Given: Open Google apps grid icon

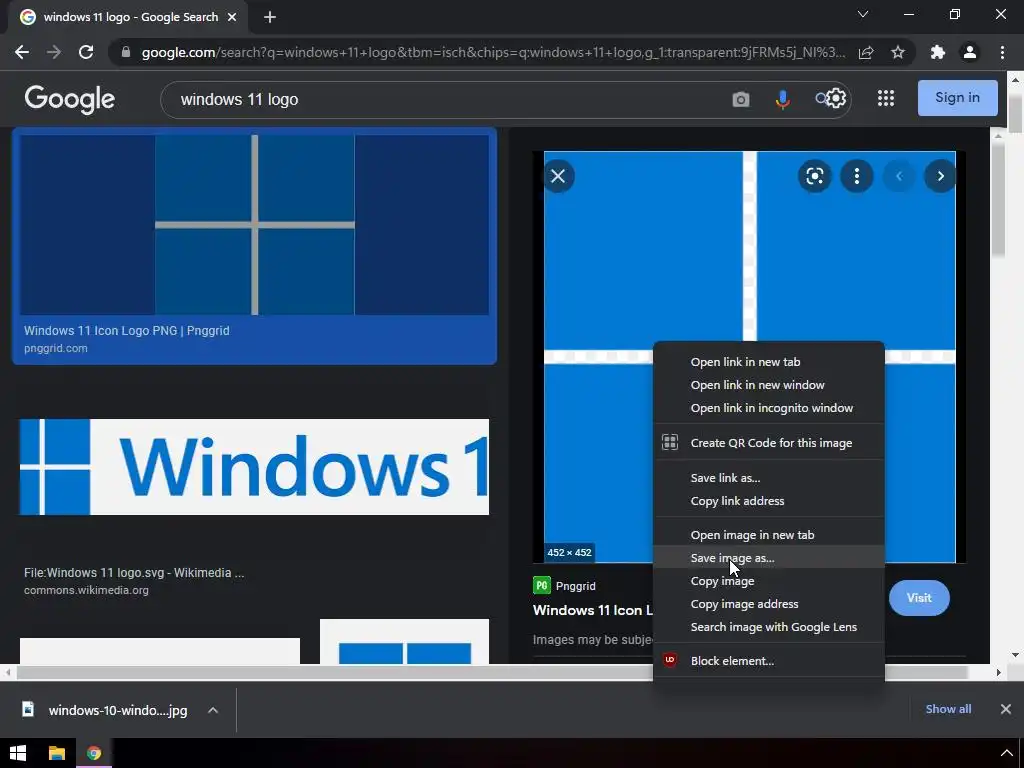Looking at the screenshot, I should coord(886,98).
